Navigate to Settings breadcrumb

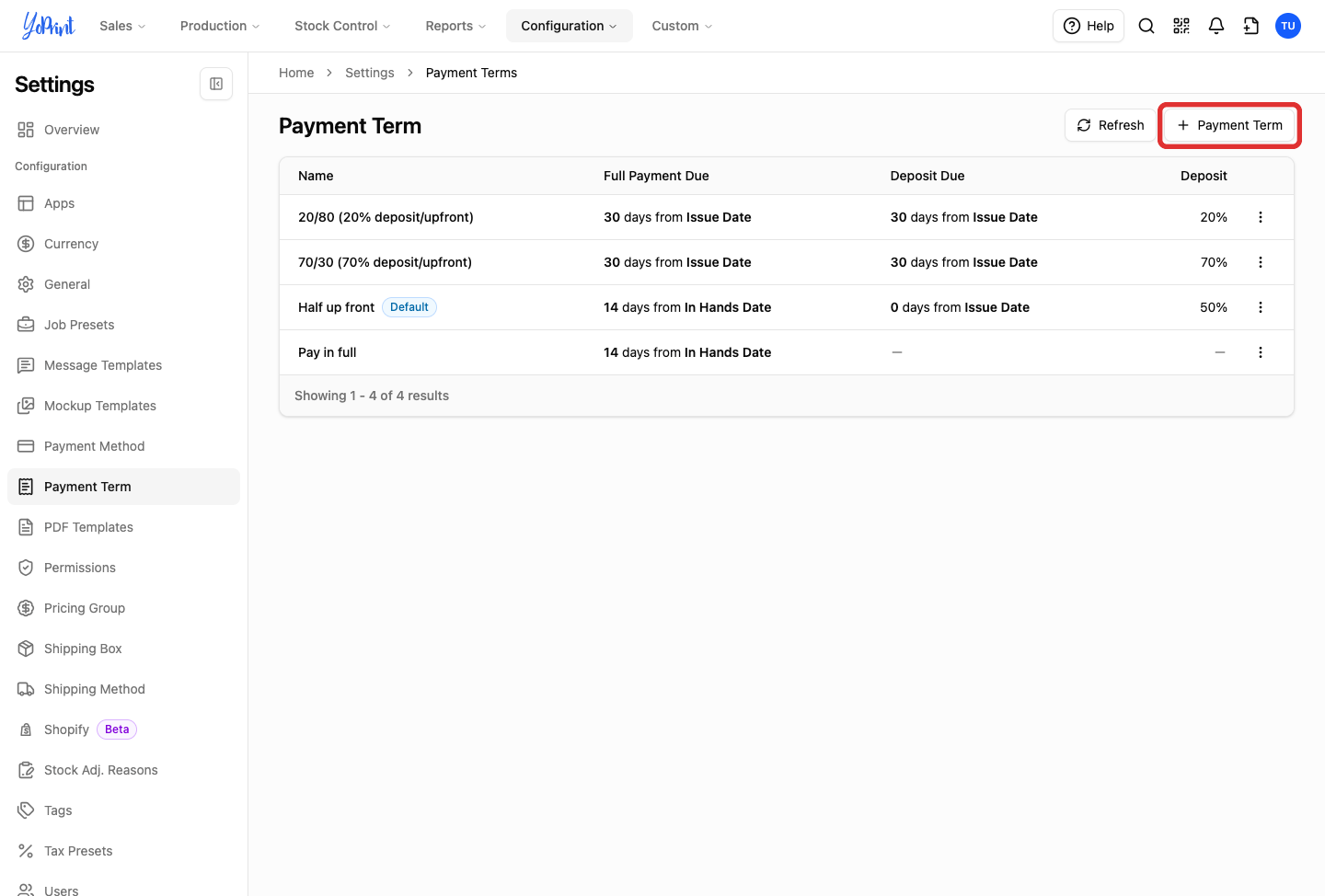coord(370,73)
